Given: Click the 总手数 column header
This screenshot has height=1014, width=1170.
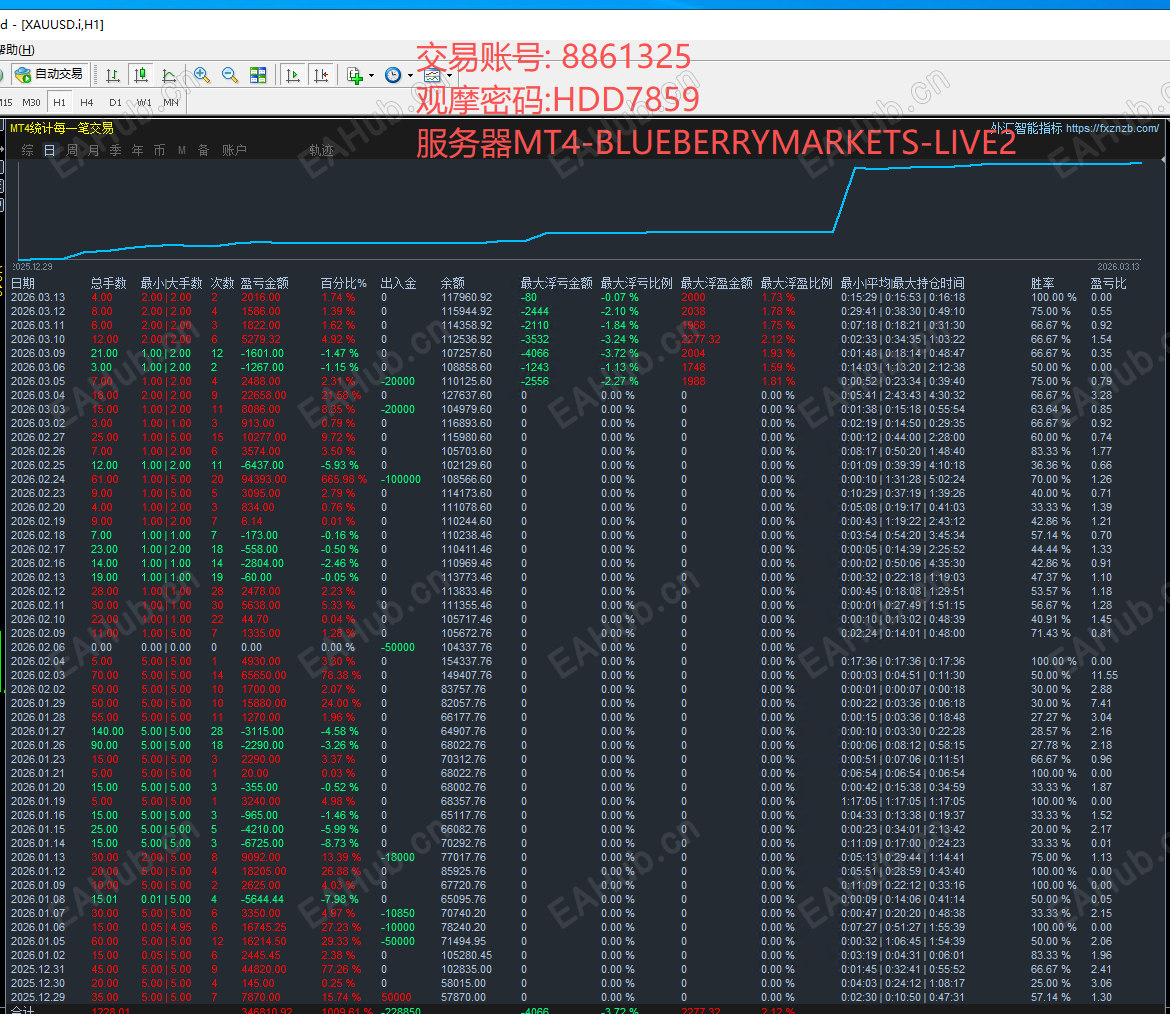Looking at the screenshot, I should click(x=109, y=284).
